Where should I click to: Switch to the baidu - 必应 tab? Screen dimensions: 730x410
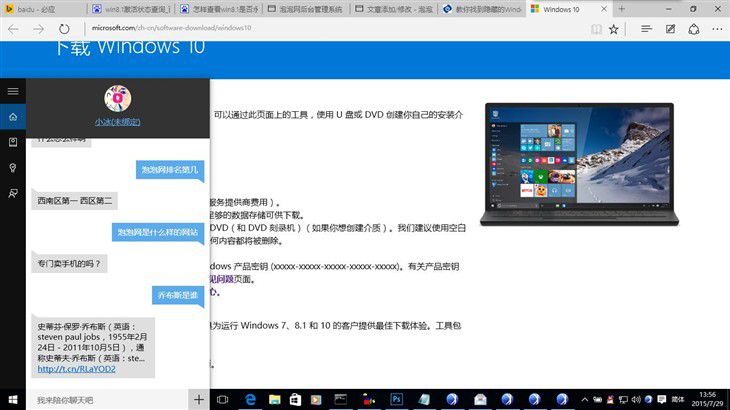pos(43,9)
